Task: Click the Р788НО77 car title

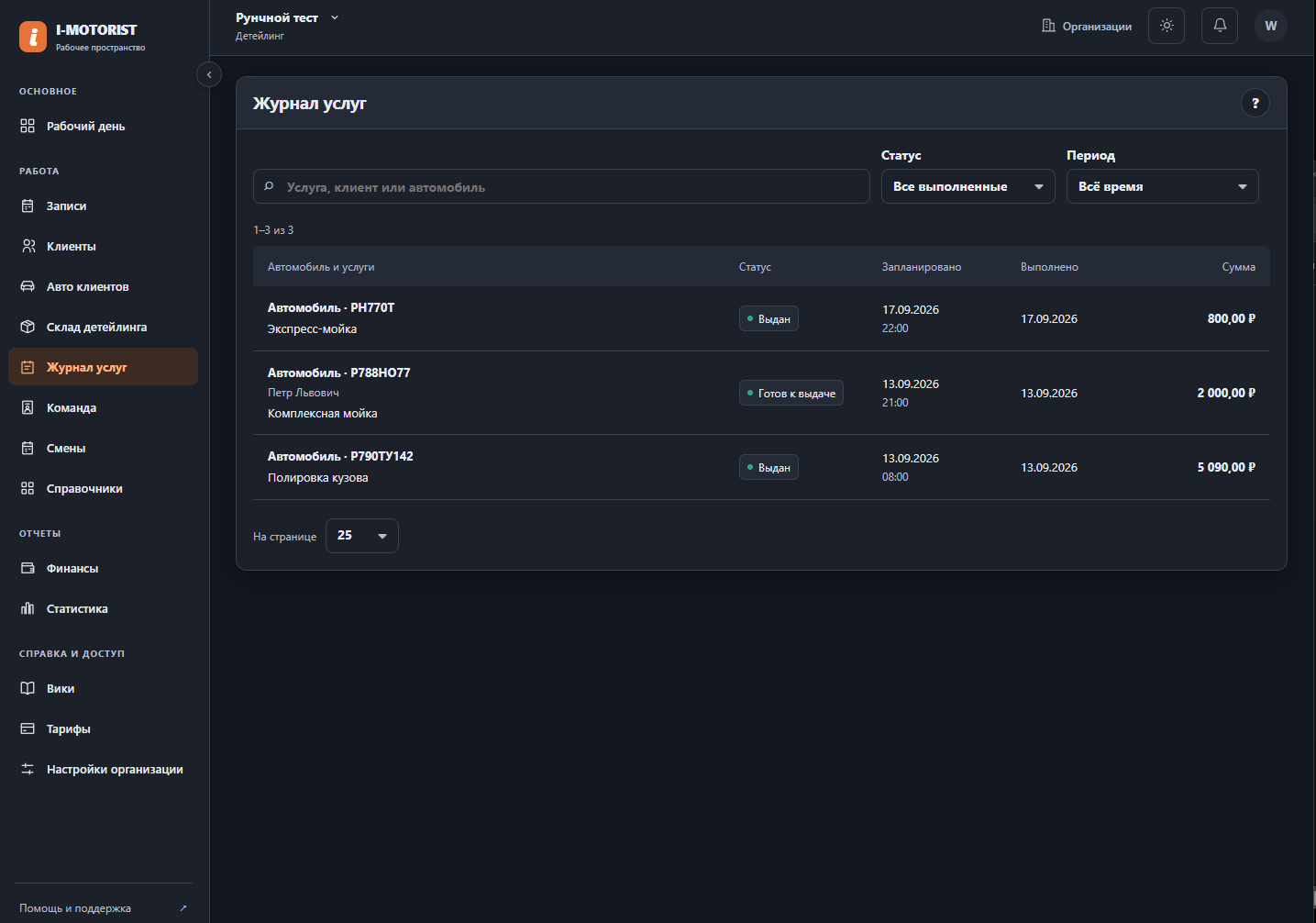Action: pyautogui.click(x=339, y=373)
